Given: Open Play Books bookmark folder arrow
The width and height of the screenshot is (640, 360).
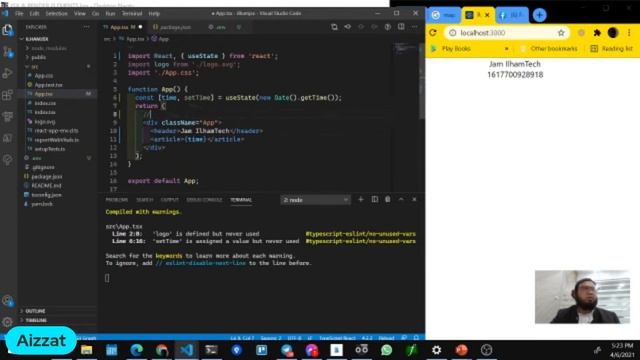Looking at the screenshot, I should tap(507, 49).
